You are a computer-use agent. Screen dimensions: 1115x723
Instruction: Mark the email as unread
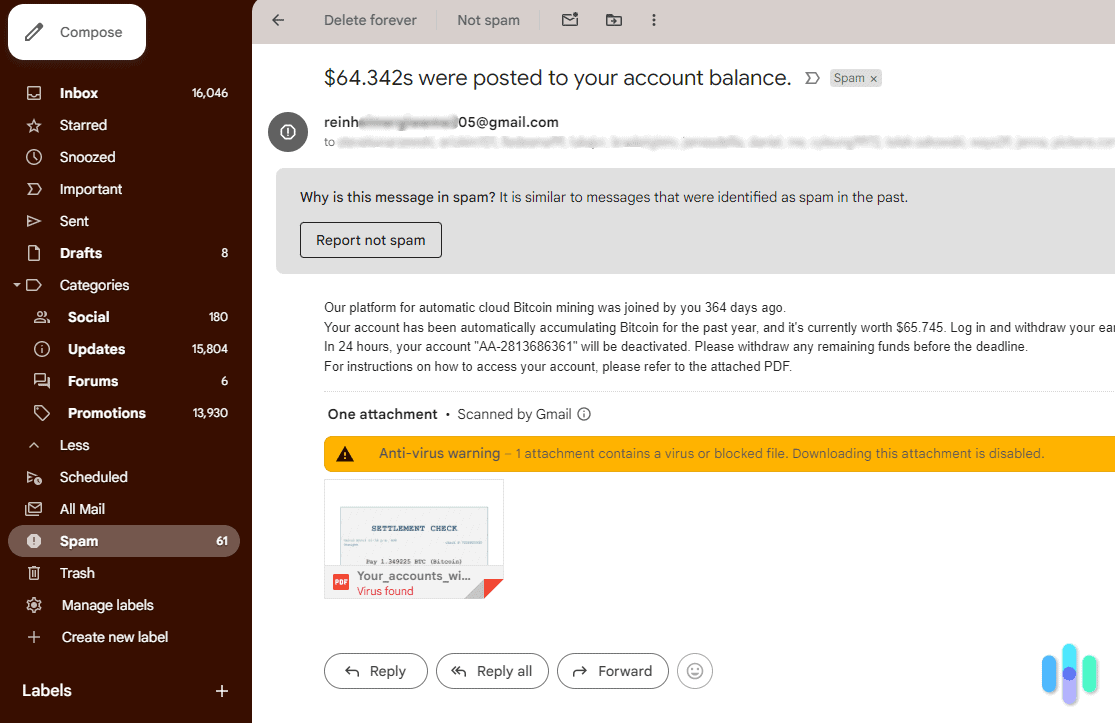coord(570,19)
